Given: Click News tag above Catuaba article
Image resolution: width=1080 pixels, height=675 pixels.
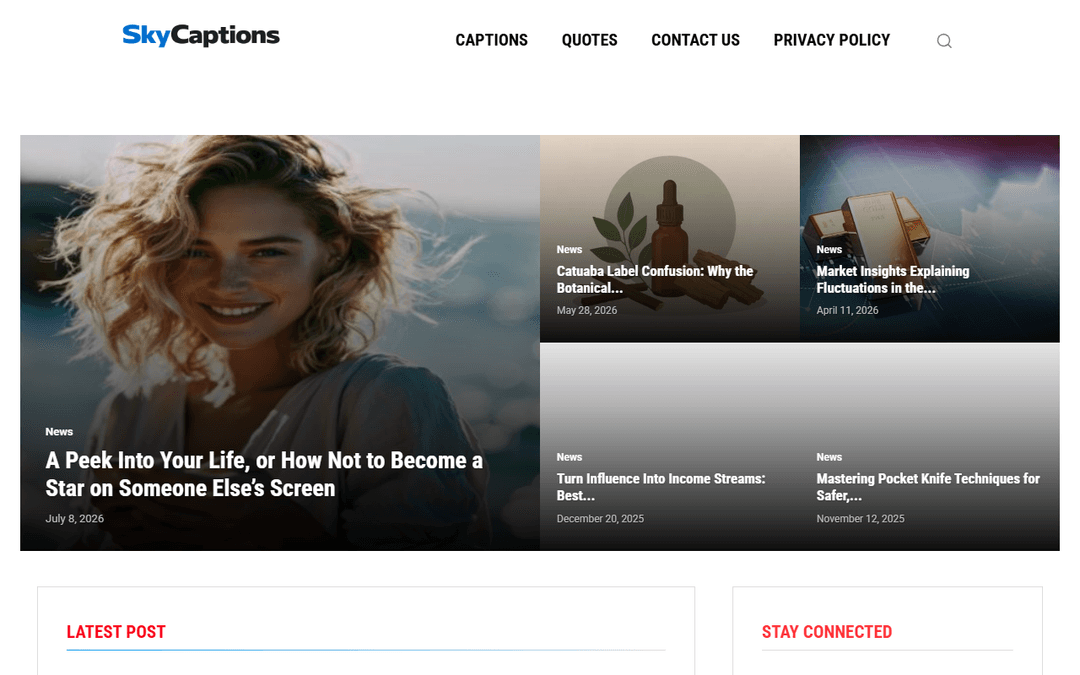Looking at the screenshot, I should [569, 249].
